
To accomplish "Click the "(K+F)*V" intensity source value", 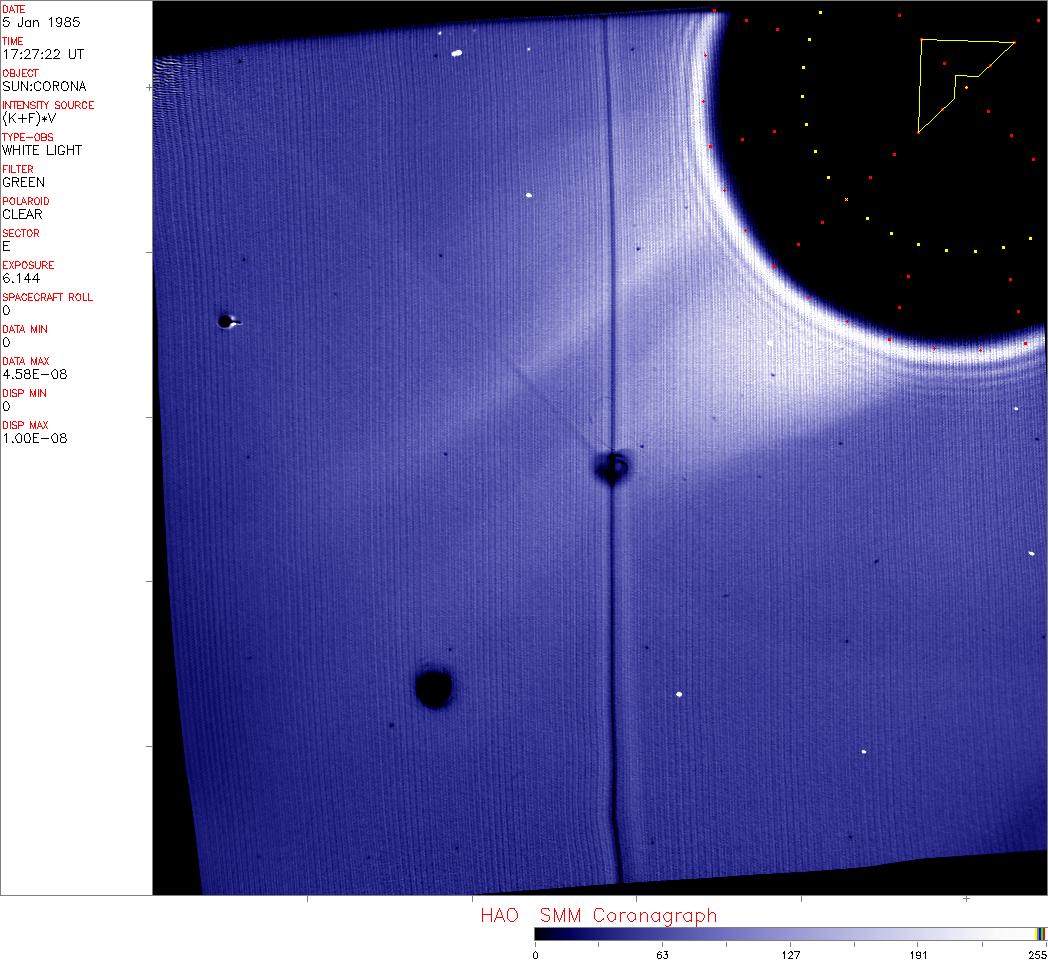I will [30, 118].
